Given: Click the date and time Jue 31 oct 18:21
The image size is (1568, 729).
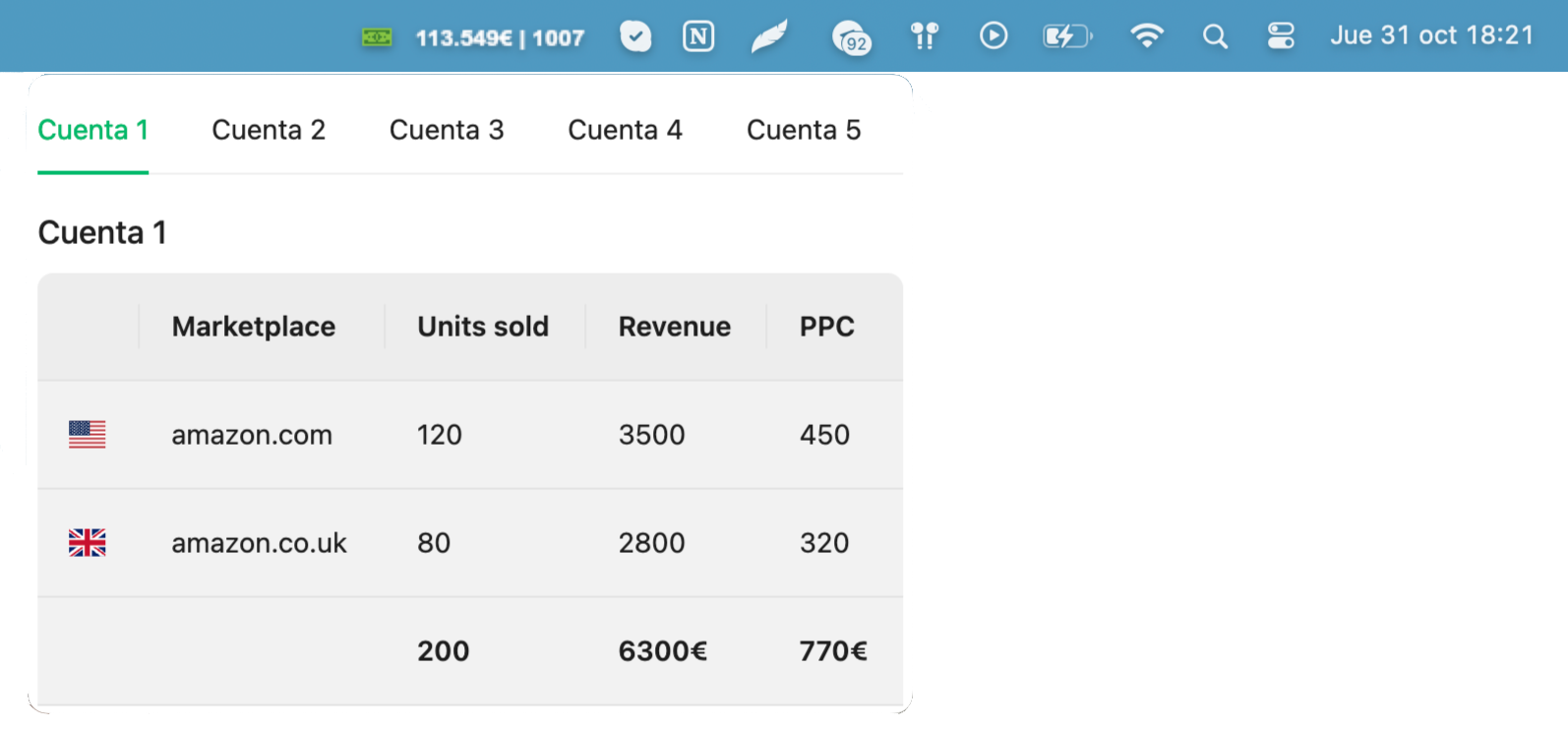Looking at the screenshot, I should [1432, 35].
